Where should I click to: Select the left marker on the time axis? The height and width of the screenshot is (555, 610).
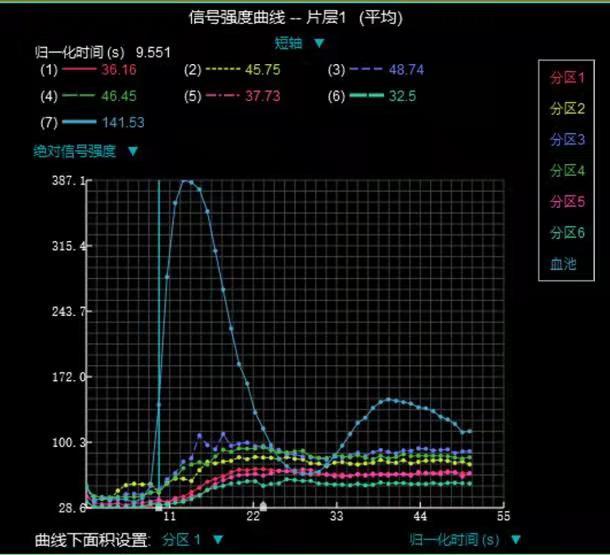[158, 507]
